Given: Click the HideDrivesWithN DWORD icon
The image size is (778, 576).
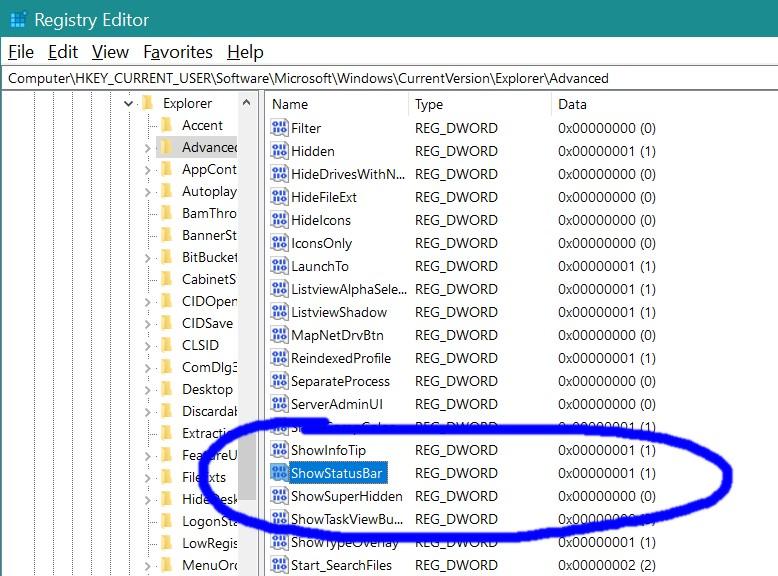Looking at the screenshot, I should [x=279, y=174].
